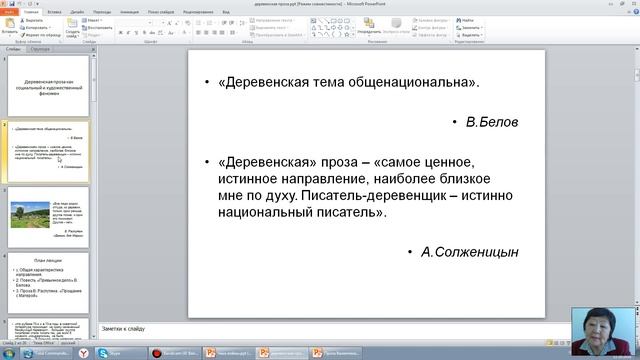Close the slides thumbnail pane

point(93,49)
